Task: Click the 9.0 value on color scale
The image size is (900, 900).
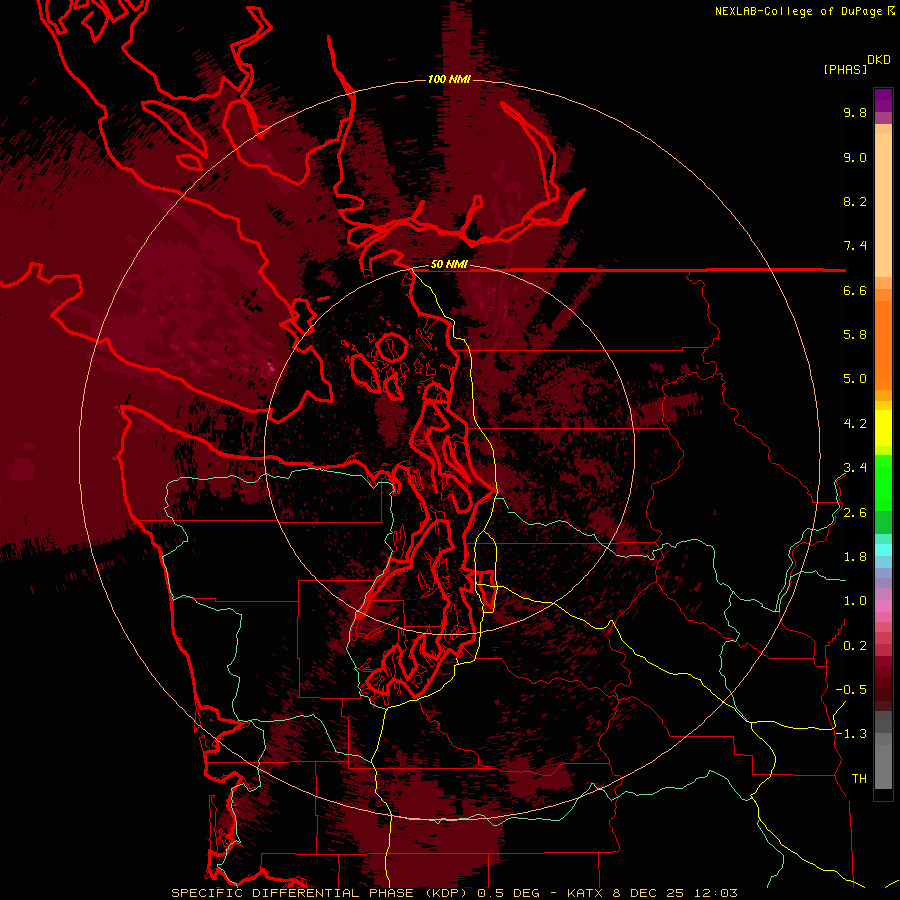Action: tap(855, 157)
